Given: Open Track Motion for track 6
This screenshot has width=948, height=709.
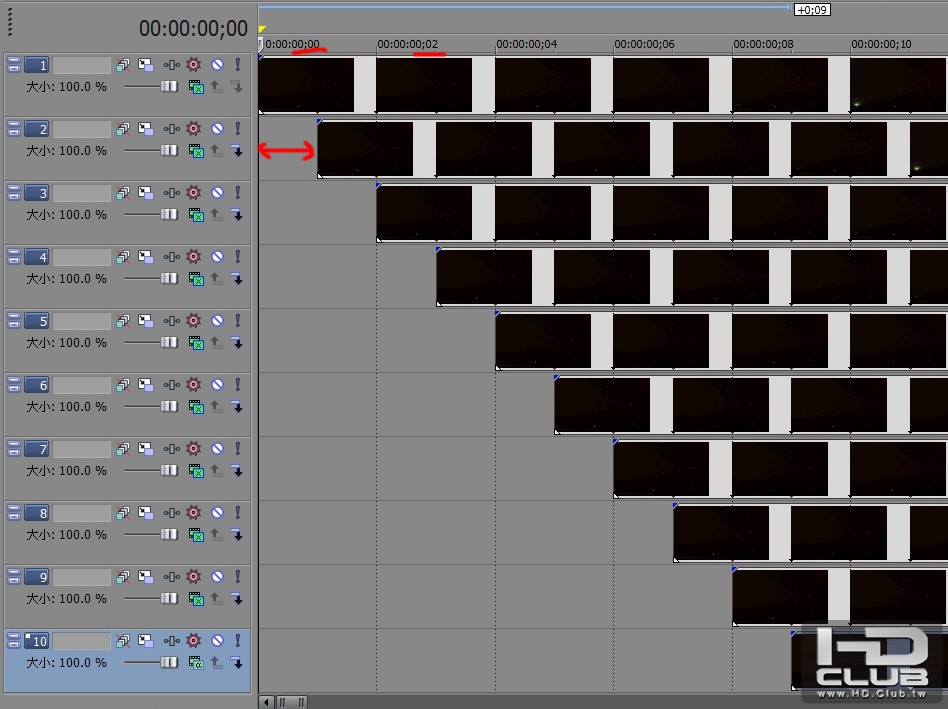Looking at the screenshot, I should (x=145, y=385).
